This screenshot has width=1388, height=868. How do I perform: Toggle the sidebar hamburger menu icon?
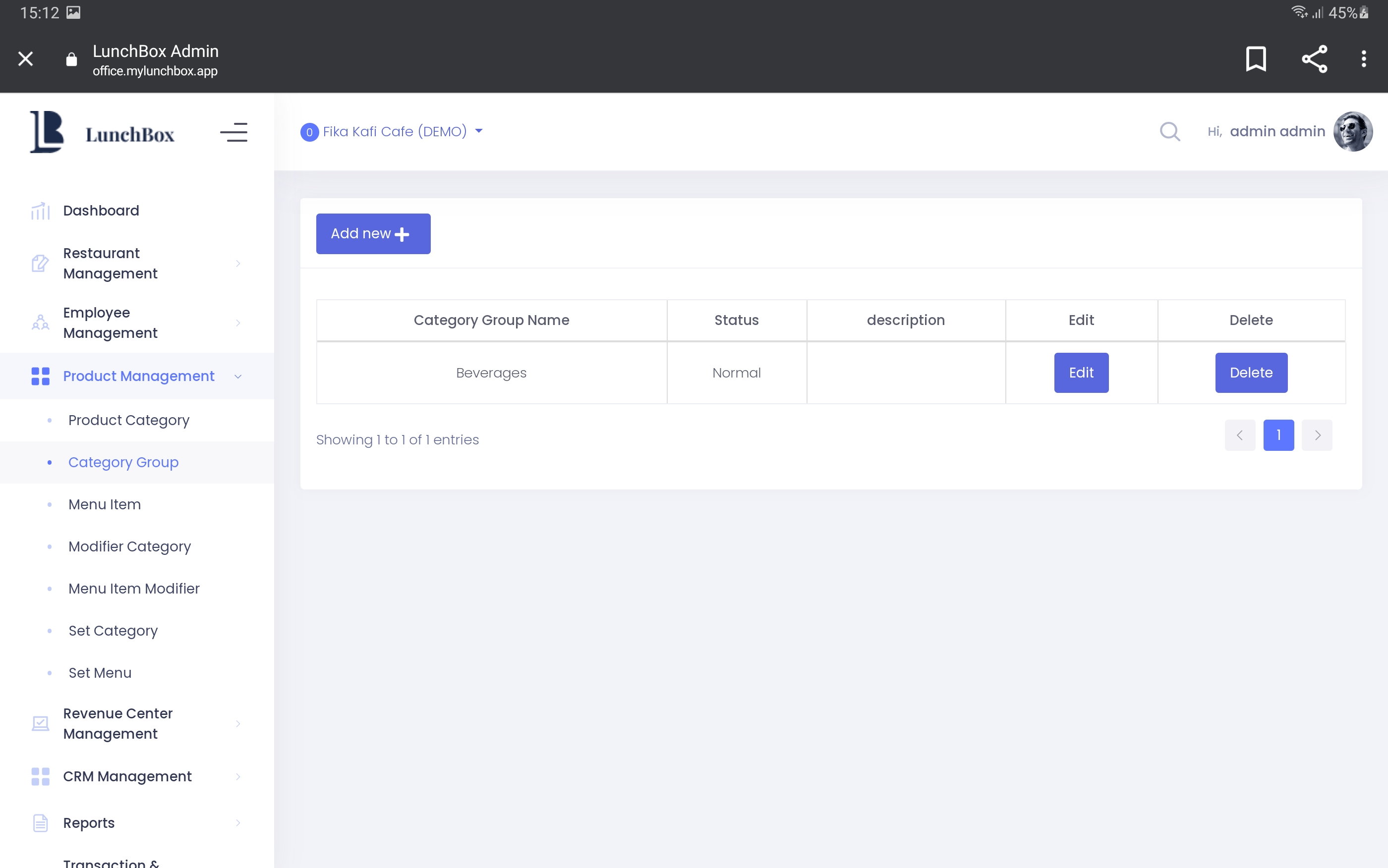click(x=233, y=133)
